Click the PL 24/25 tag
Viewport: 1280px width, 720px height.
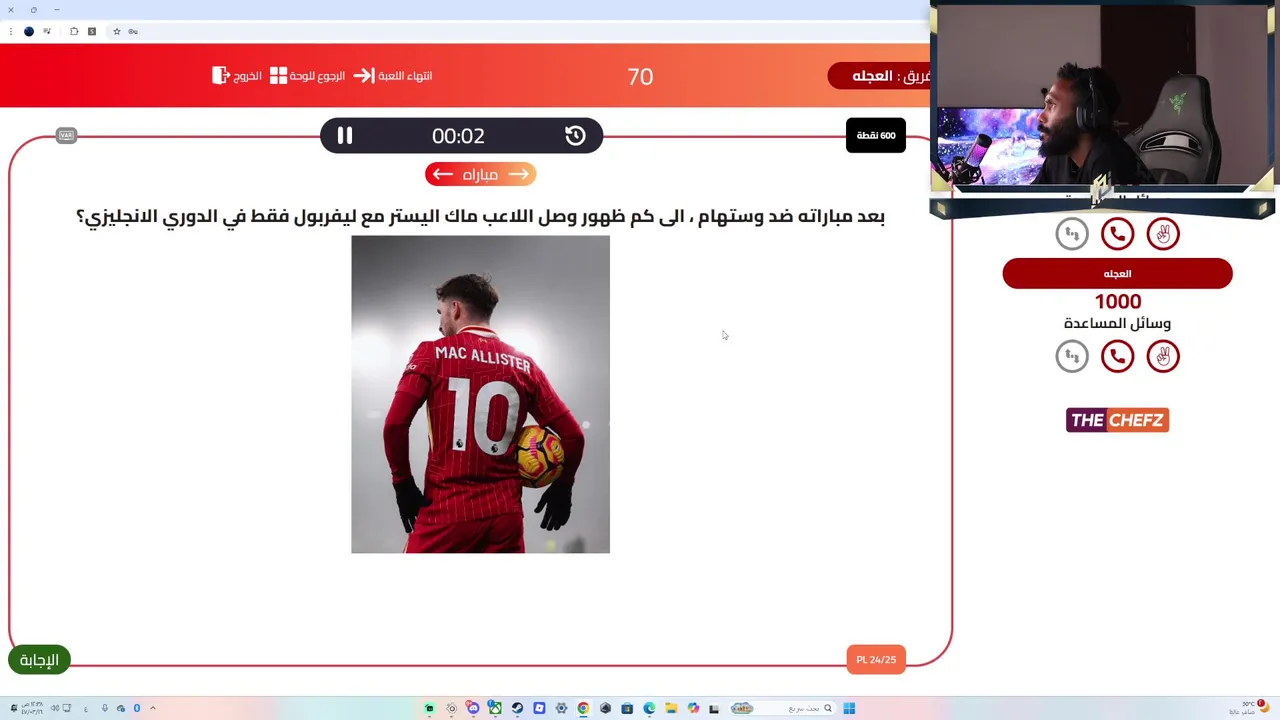(876, 659)
